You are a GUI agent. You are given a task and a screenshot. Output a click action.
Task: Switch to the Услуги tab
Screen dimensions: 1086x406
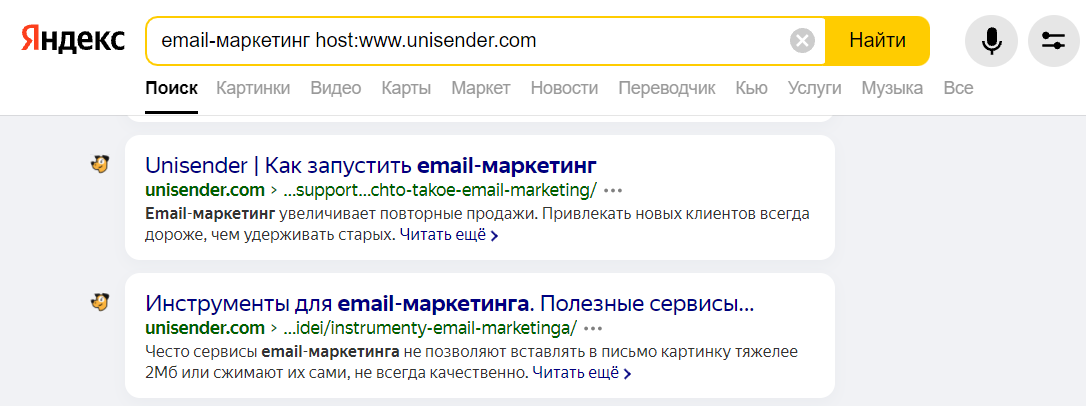[814, 88]
